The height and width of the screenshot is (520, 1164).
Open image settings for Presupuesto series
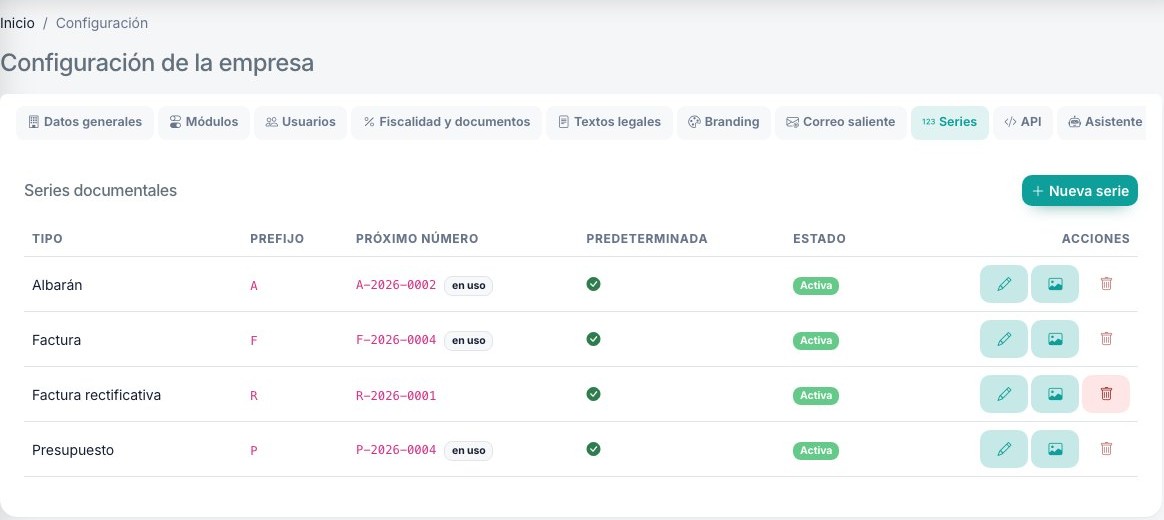pyautogui.click(x=1055, y=449)
